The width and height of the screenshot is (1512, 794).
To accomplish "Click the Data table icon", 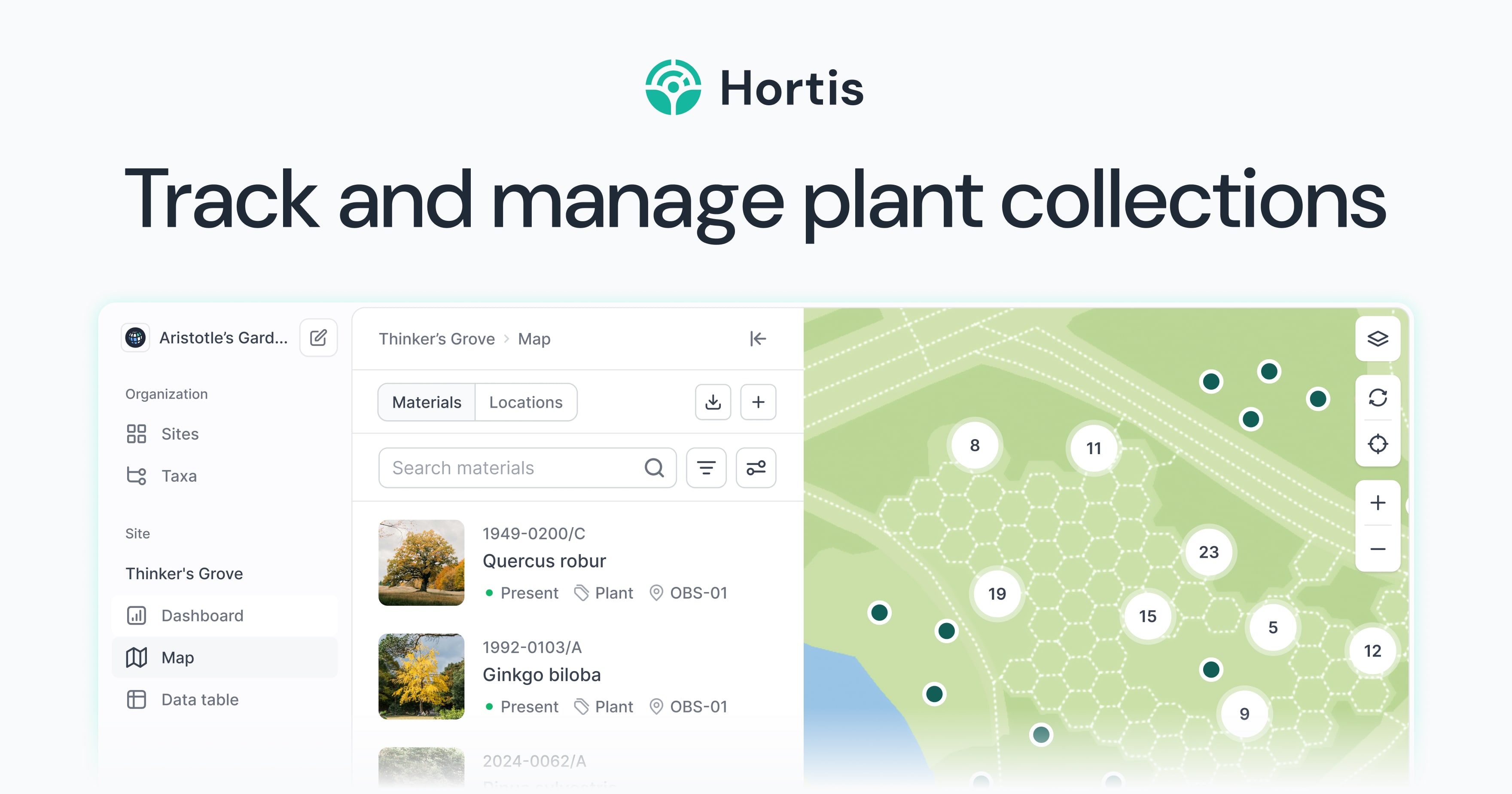I will [x=137, y=699].
